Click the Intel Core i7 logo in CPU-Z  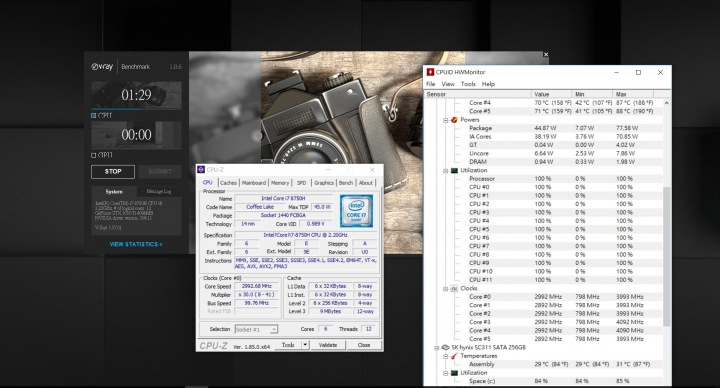pos(356,211)
